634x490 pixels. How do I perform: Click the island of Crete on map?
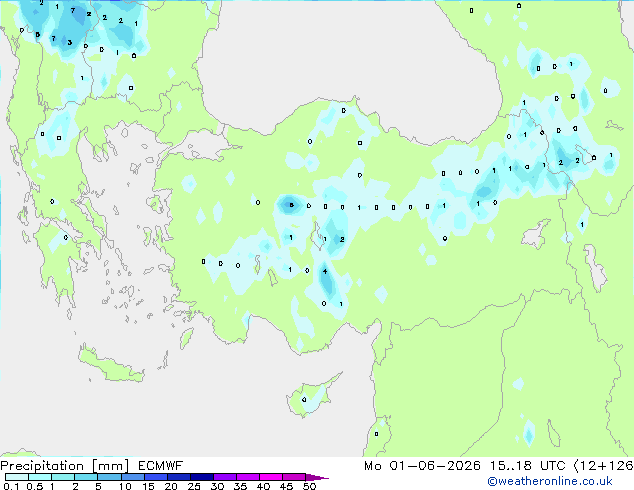click(x=110, y=365)
